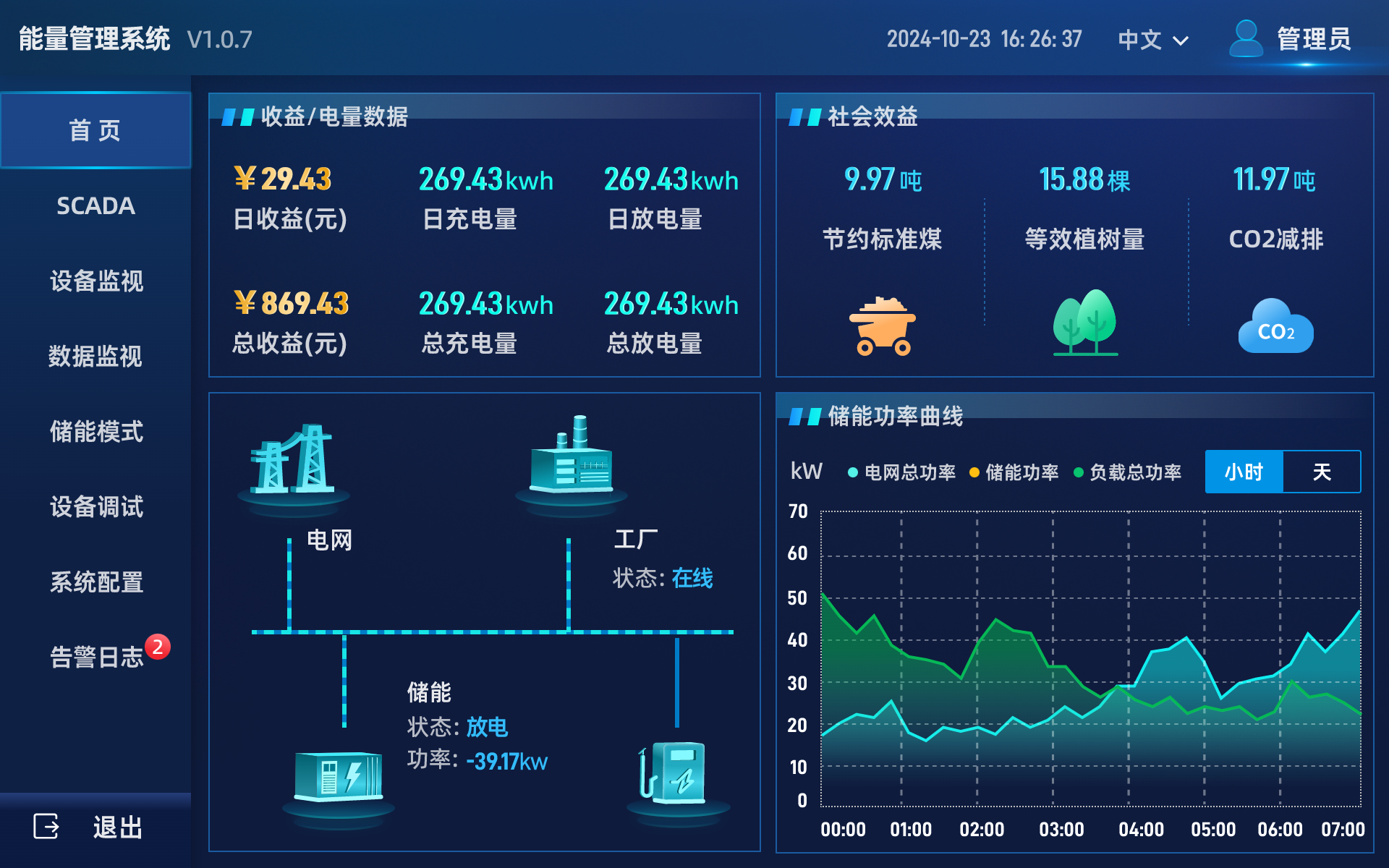Switch chart view to 天
The height and width of the screenshot is (868, 1389).
pyautogui.click(x=1322, y=471)
